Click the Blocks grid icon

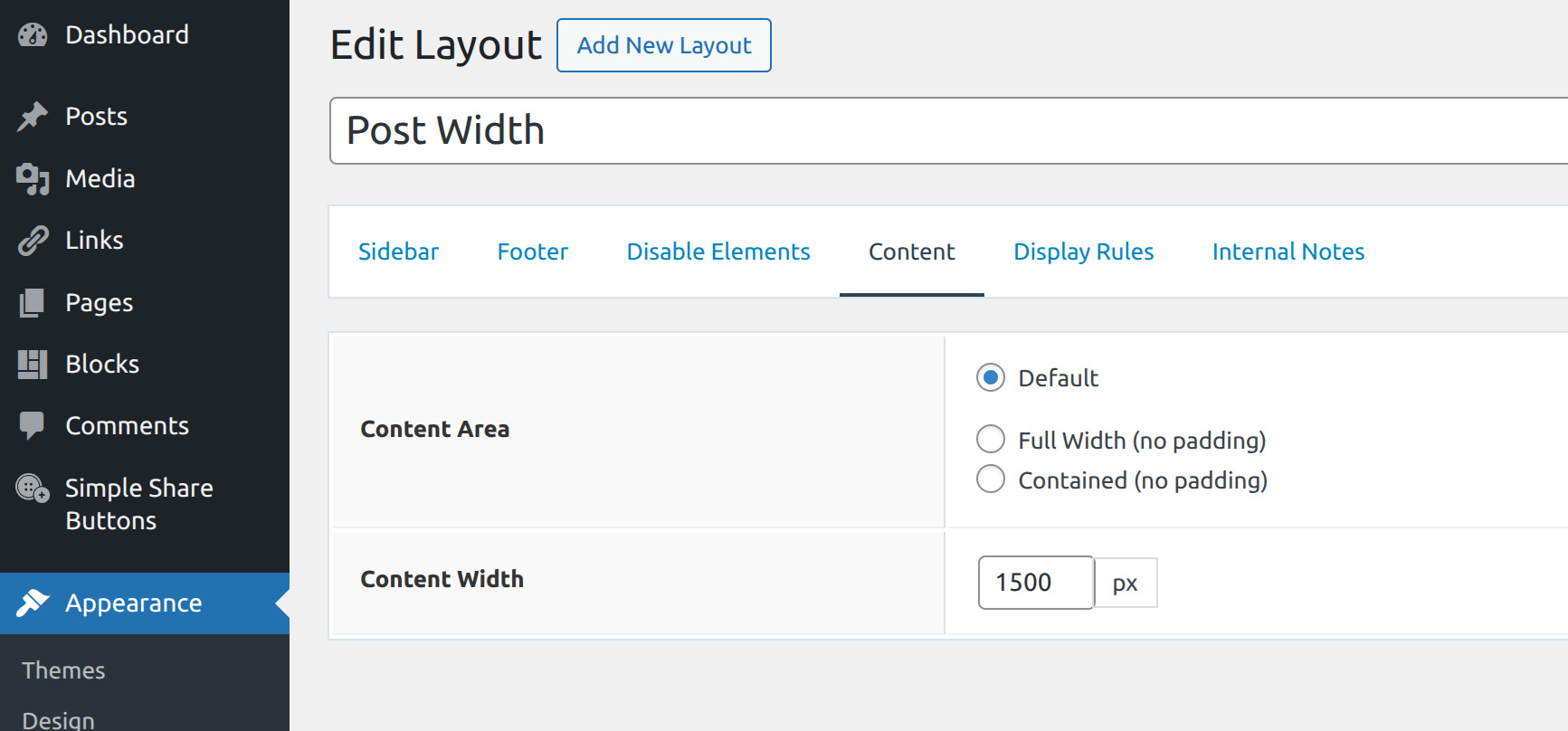(33, 365)
